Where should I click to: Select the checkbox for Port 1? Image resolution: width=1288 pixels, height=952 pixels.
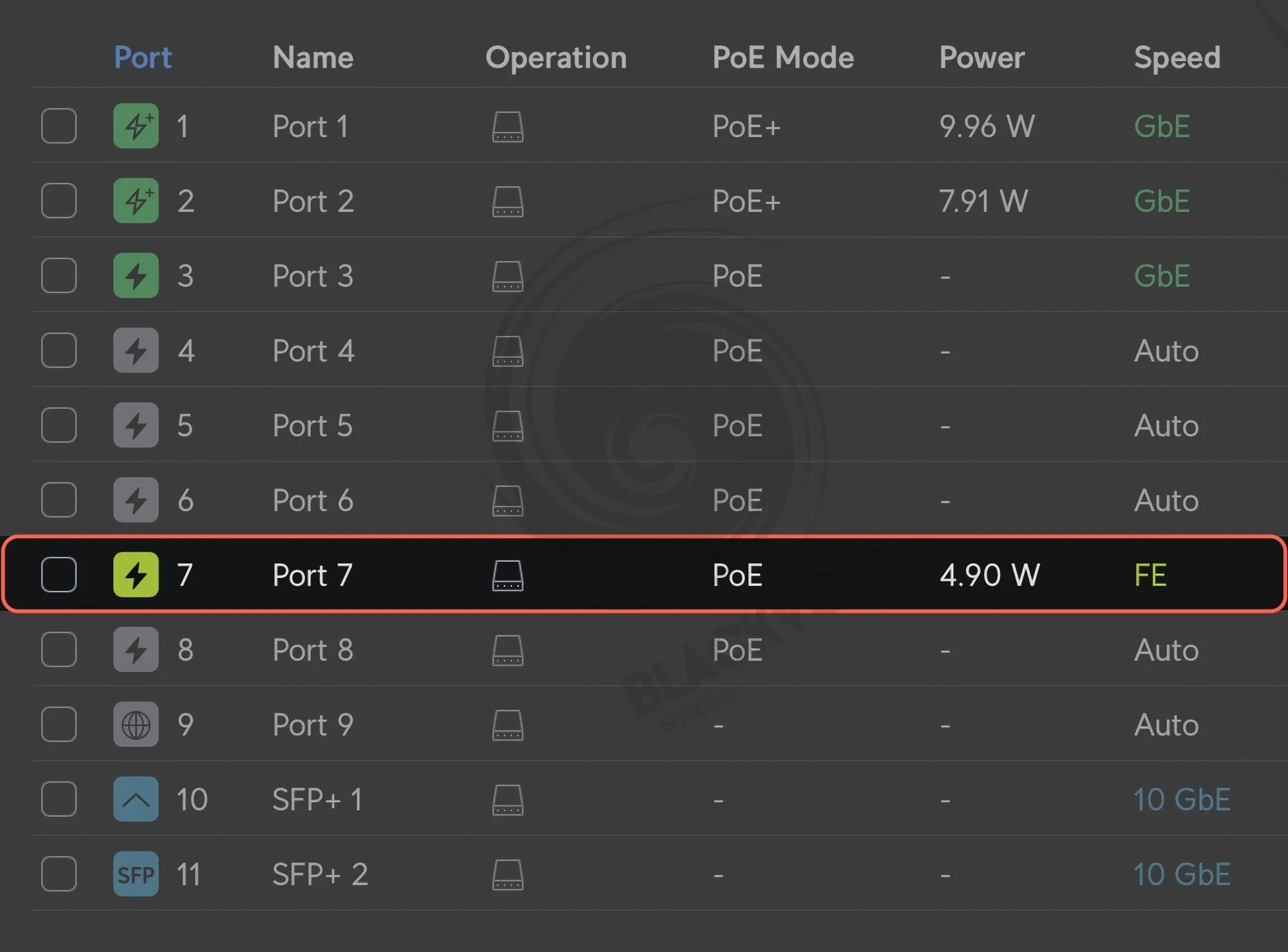59,126
